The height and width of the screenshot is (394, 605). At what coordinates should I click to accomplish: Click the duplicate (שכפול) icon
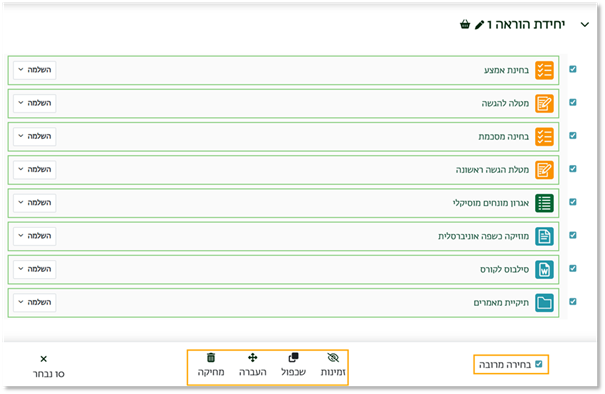(293, 358)
